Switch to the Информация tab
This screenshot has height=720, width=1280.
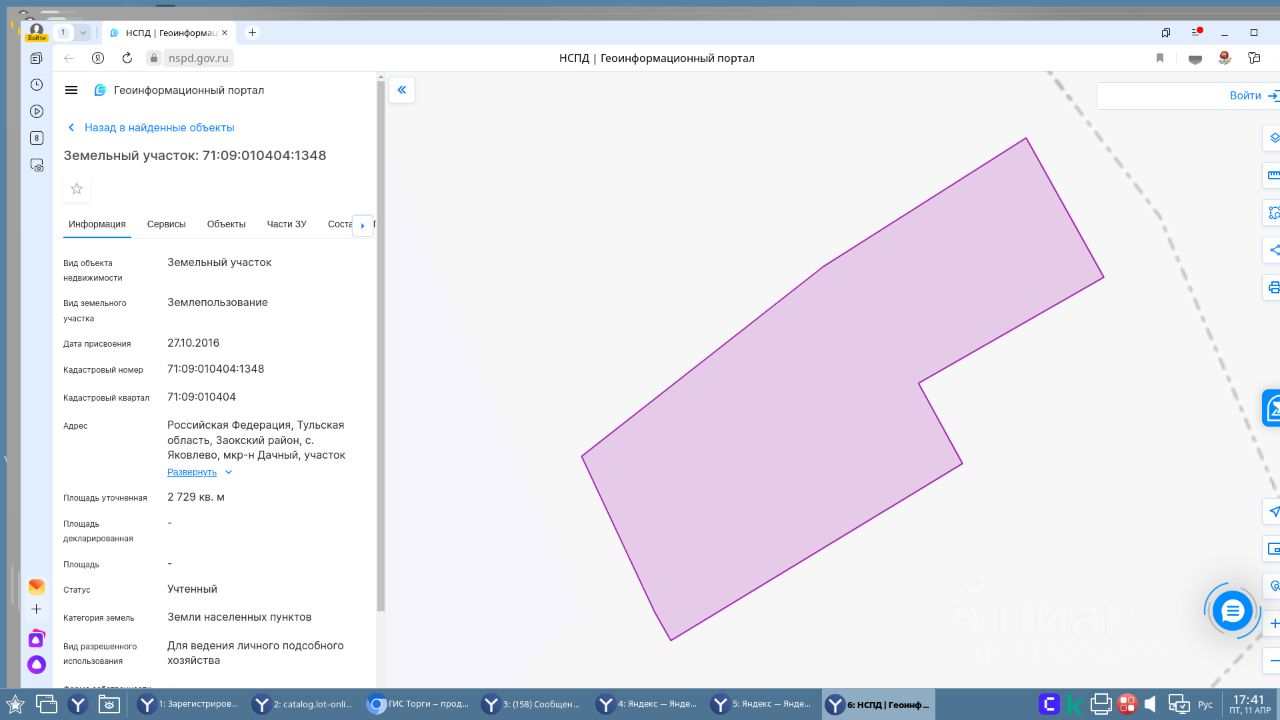[97, 224]
